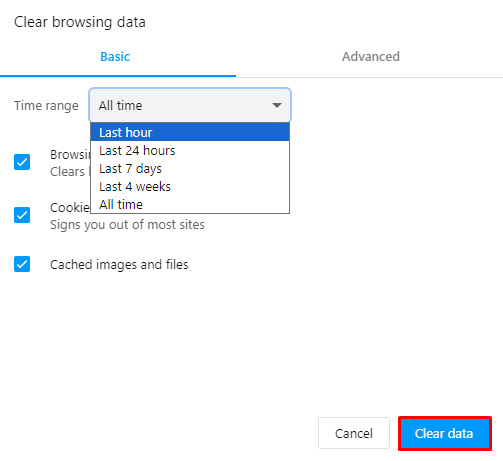The width and height of the screenshot is (503, 461).
Task: Click the Clear data button
Action: tap(445, 433)
